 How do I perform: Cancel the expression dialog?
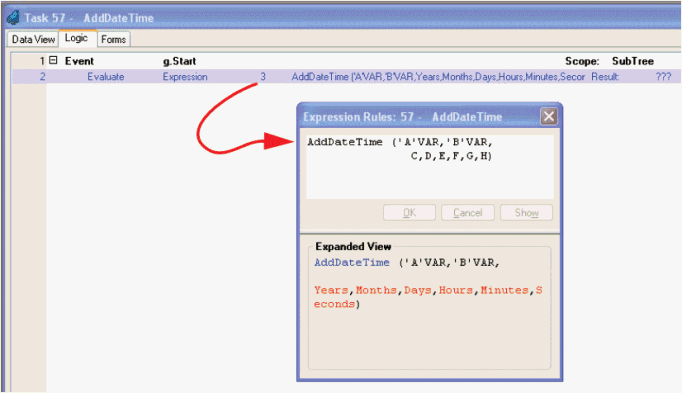pyautogui.click(x=468, y=213)
